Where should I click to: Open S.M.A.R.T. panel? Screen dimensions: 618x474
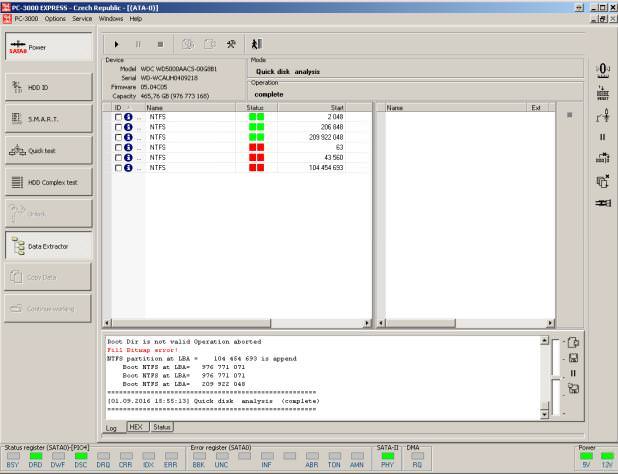pyautogui.click(x=48, y=119)
